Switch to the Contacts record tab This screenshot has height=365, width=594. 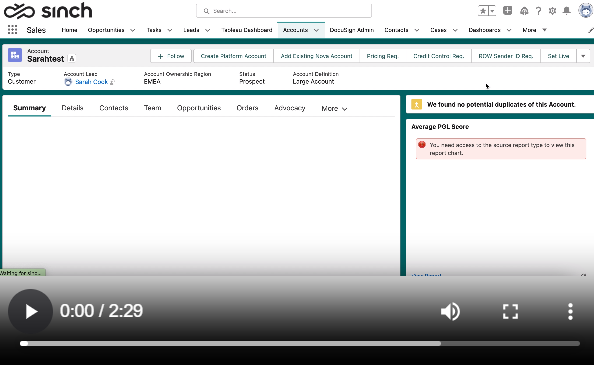click(114, 108)
